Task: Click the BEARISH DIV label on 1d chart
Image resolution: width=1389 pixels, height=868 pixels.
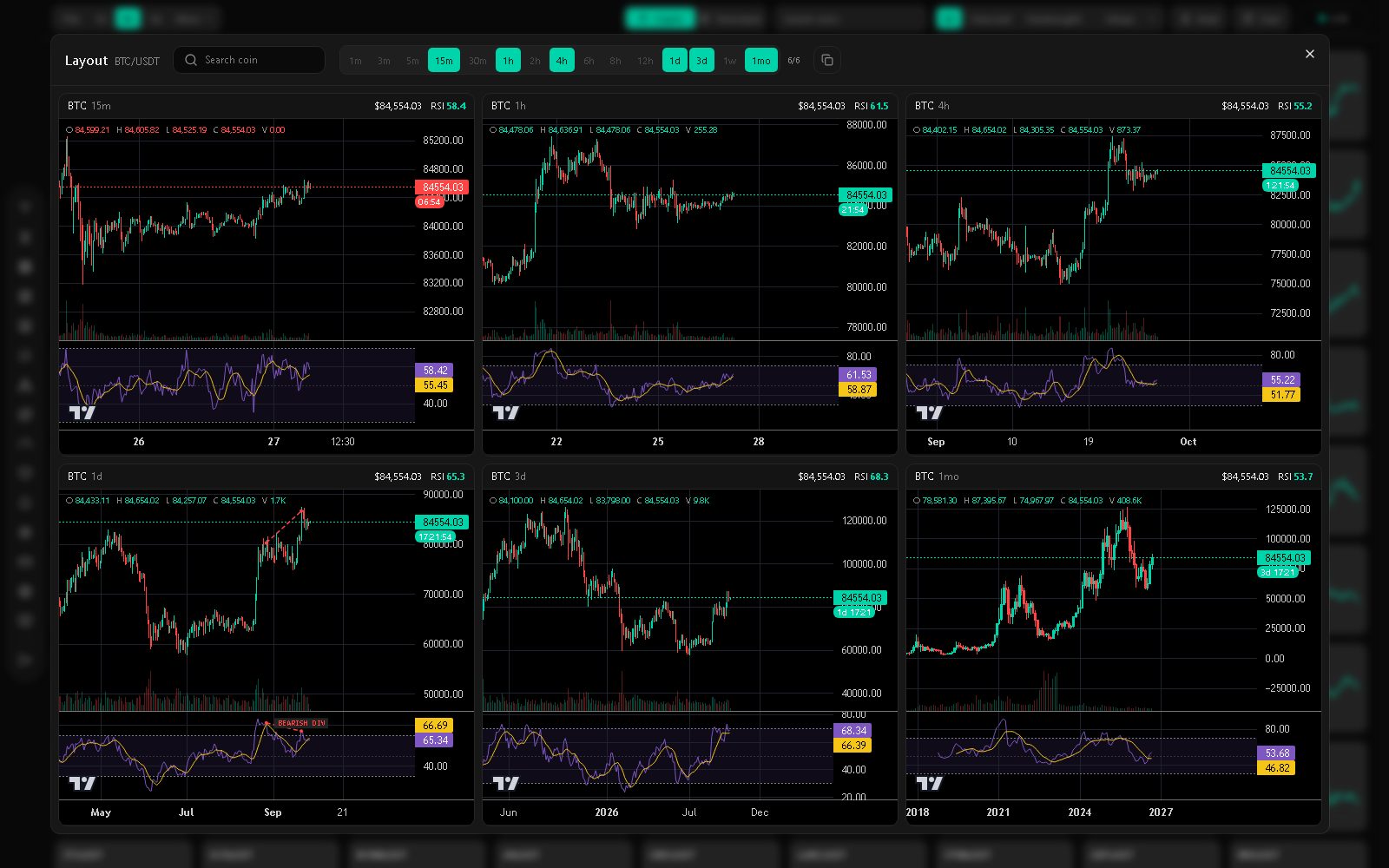Action: (x=301, y=723)
